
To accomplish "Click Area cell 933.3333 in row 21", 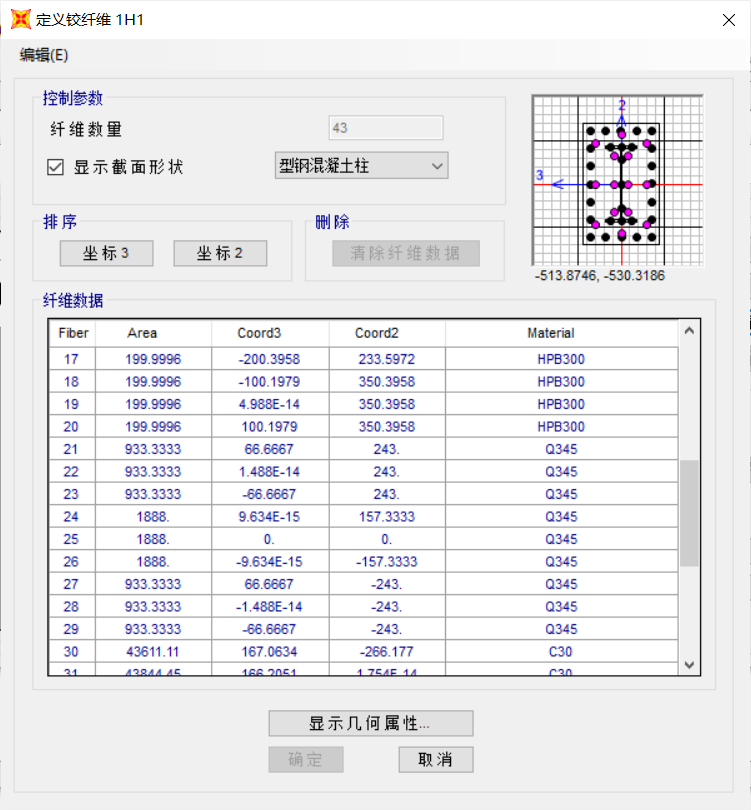I will pos(153,449).
